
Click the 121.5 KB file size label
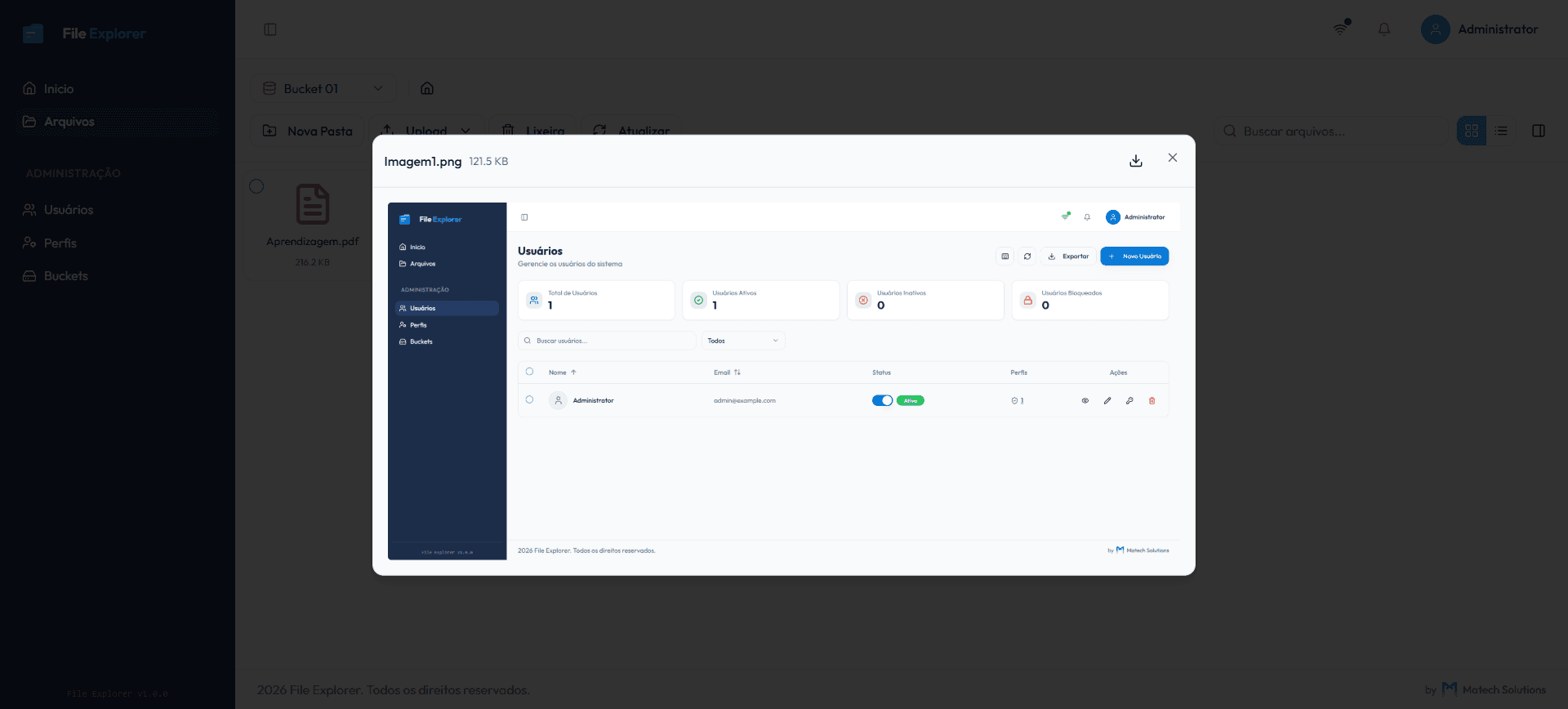point(488,162)
